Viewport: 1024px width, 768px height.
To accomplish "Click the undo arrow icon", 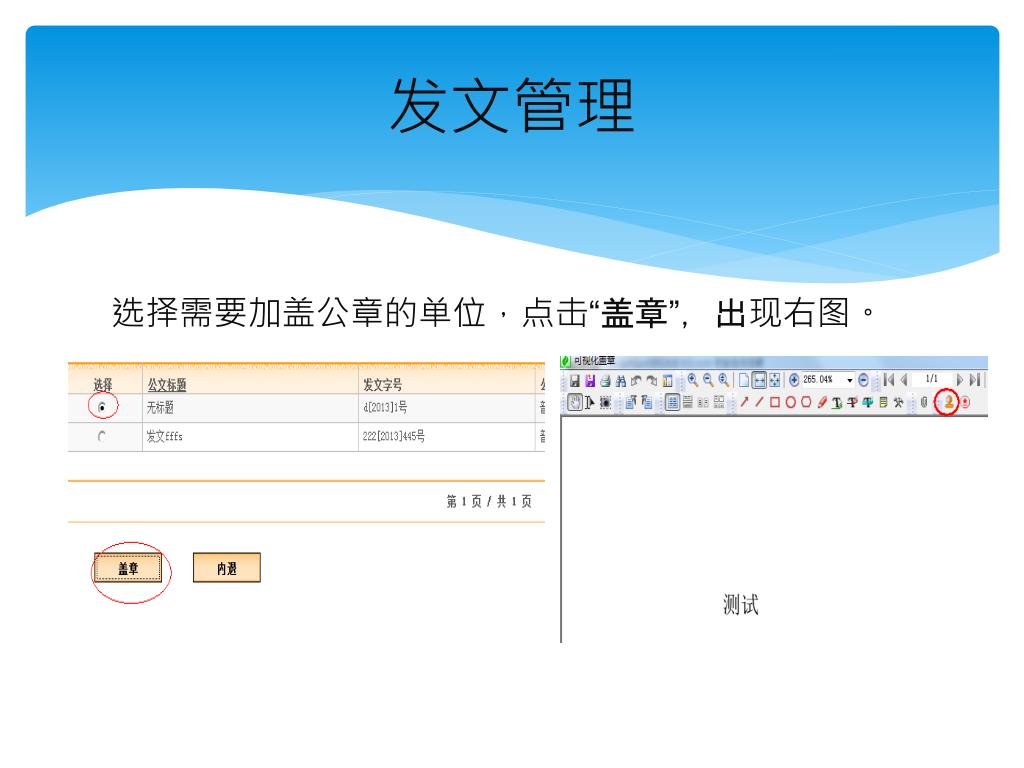I will pos(636,380).
